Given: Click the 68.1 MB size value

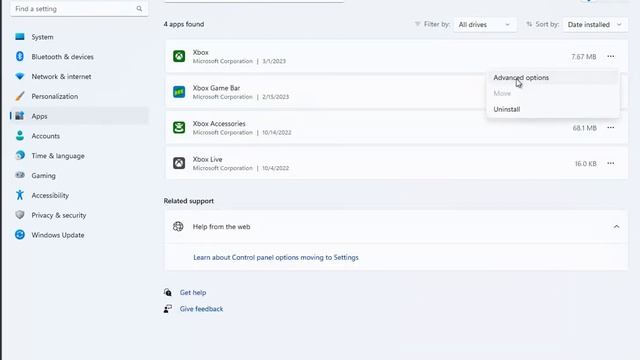Looking at the screenshot, I should [584, 128].
